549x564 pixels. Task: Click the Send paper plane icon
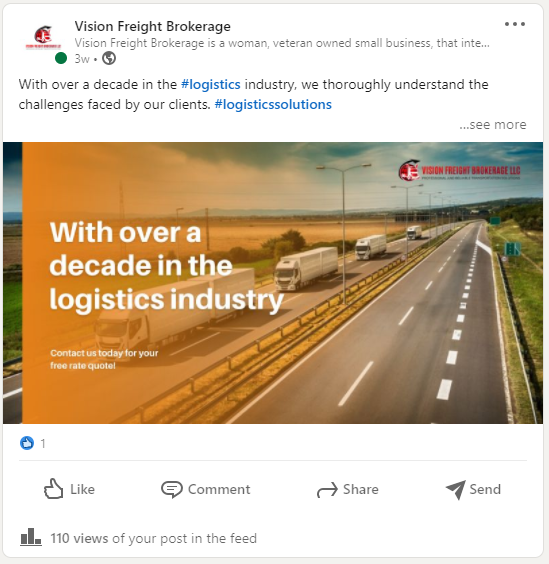(x=456, y=490)
